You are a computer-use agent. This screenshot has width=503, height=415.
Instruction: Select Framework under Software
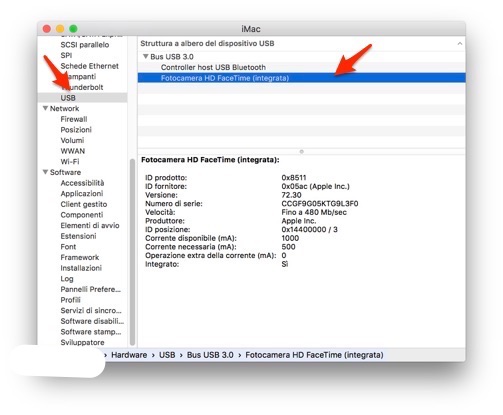pos(80,257)
